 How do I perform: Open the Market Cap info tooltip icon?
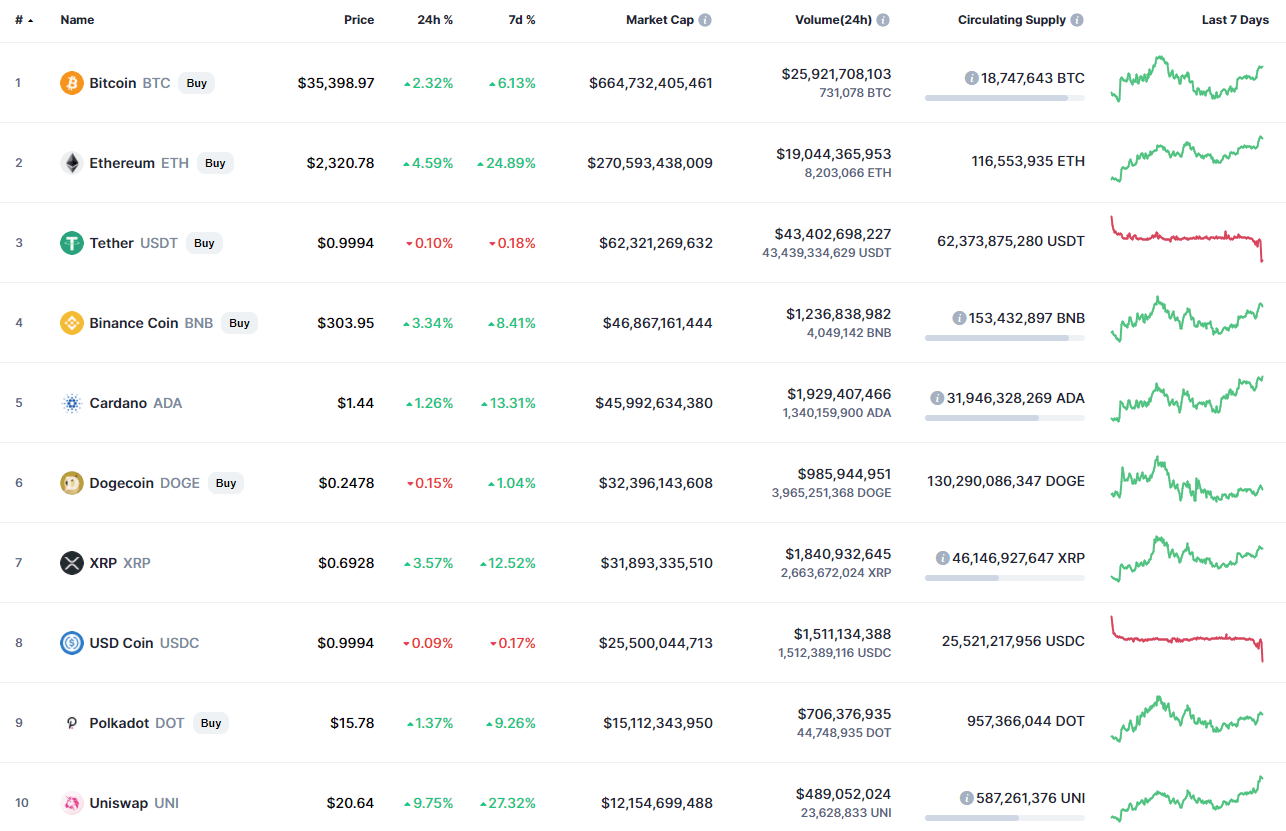click(705, 20)
